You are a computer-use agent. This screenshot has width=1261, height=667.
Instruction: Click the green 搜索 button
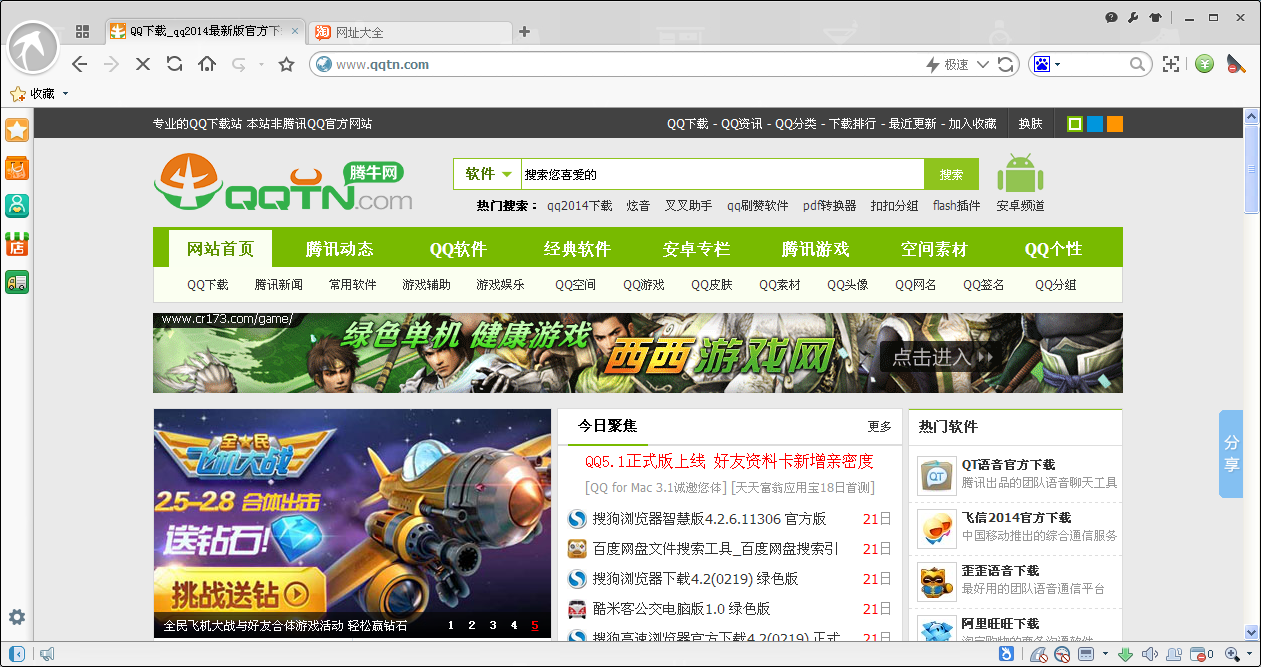coord(951,174)
